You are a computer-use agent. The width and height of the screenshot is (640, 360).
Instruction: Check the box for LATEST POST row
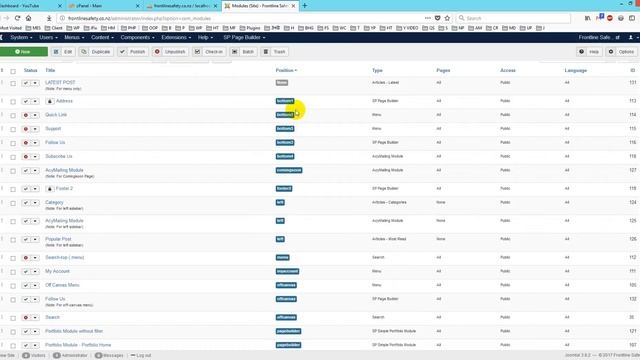pos(13,83)
